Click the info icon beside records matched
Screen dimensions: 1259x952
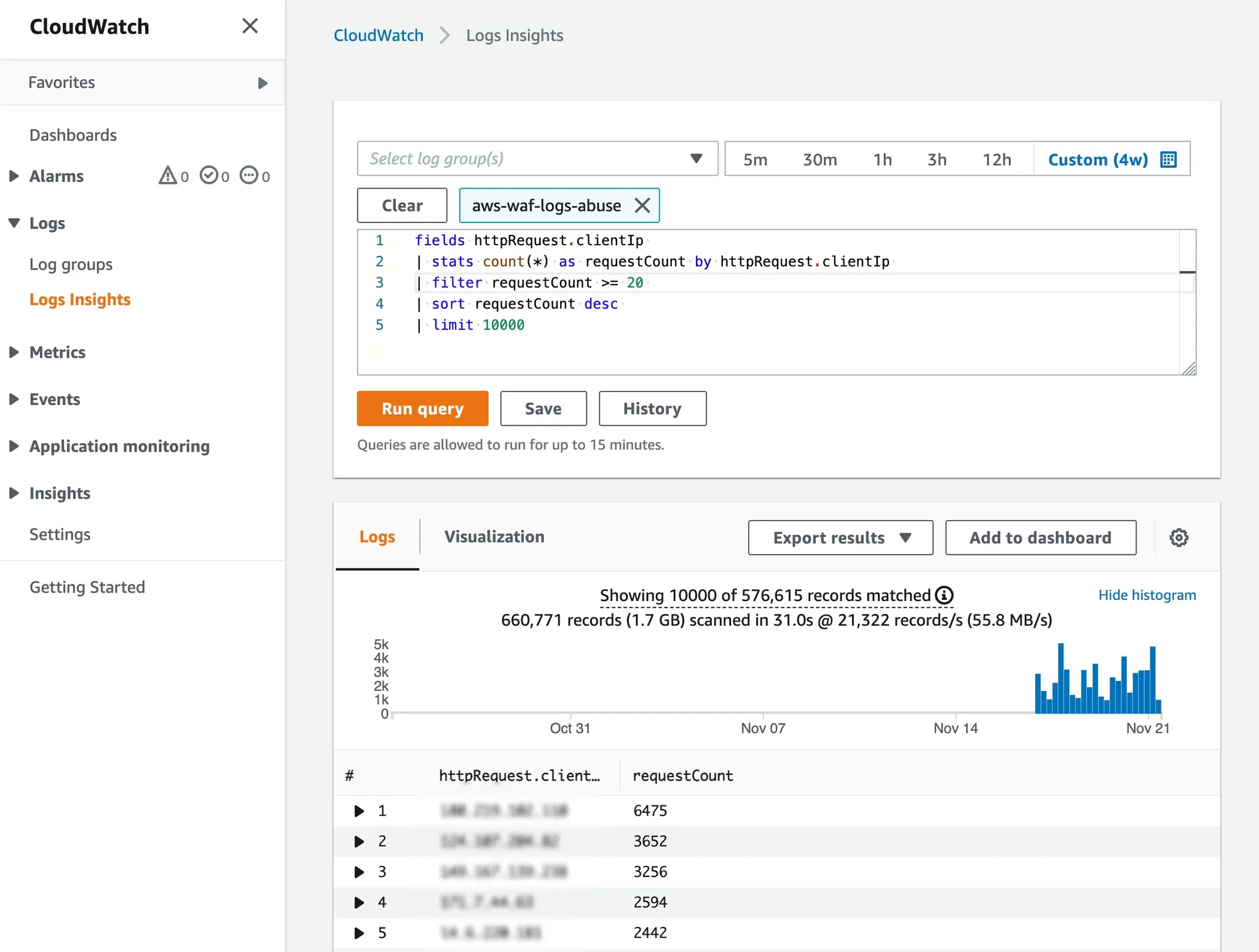[944, 595]
